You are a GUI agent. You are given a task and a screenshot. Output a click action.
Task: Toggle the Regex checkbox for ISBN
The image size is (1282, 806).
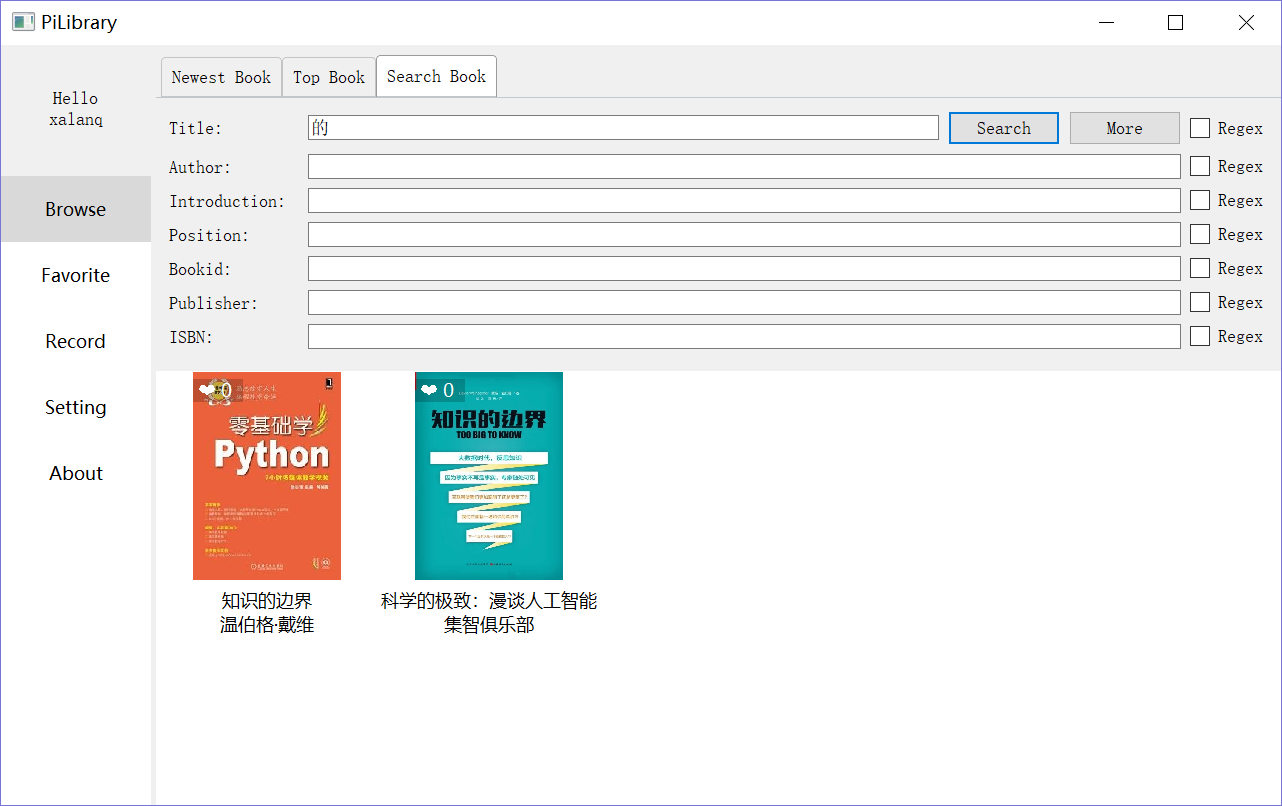click(x=1200, y=336)
